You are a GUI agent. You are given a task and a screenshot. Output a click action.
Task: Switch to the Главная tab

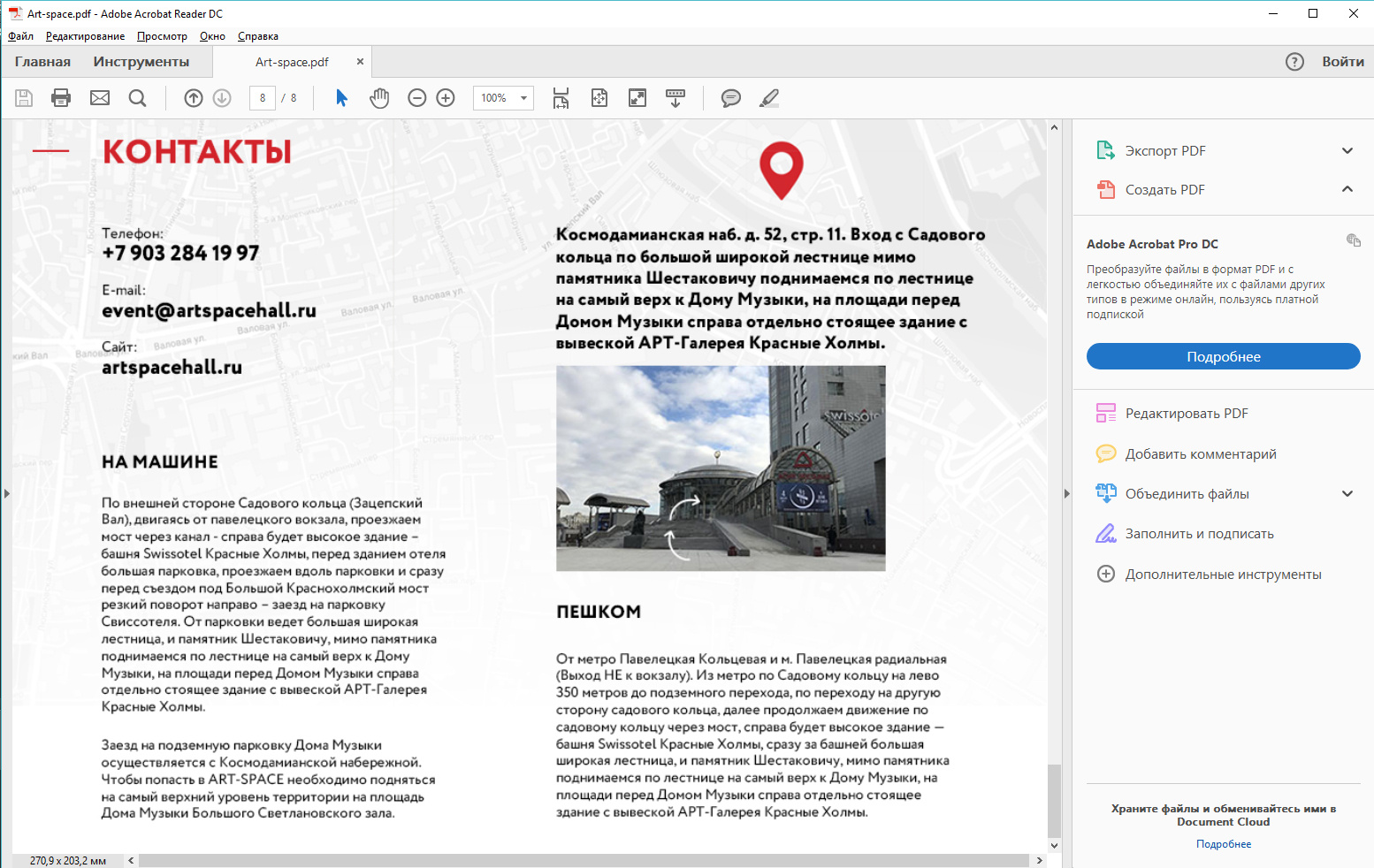[x=42, y=62]
